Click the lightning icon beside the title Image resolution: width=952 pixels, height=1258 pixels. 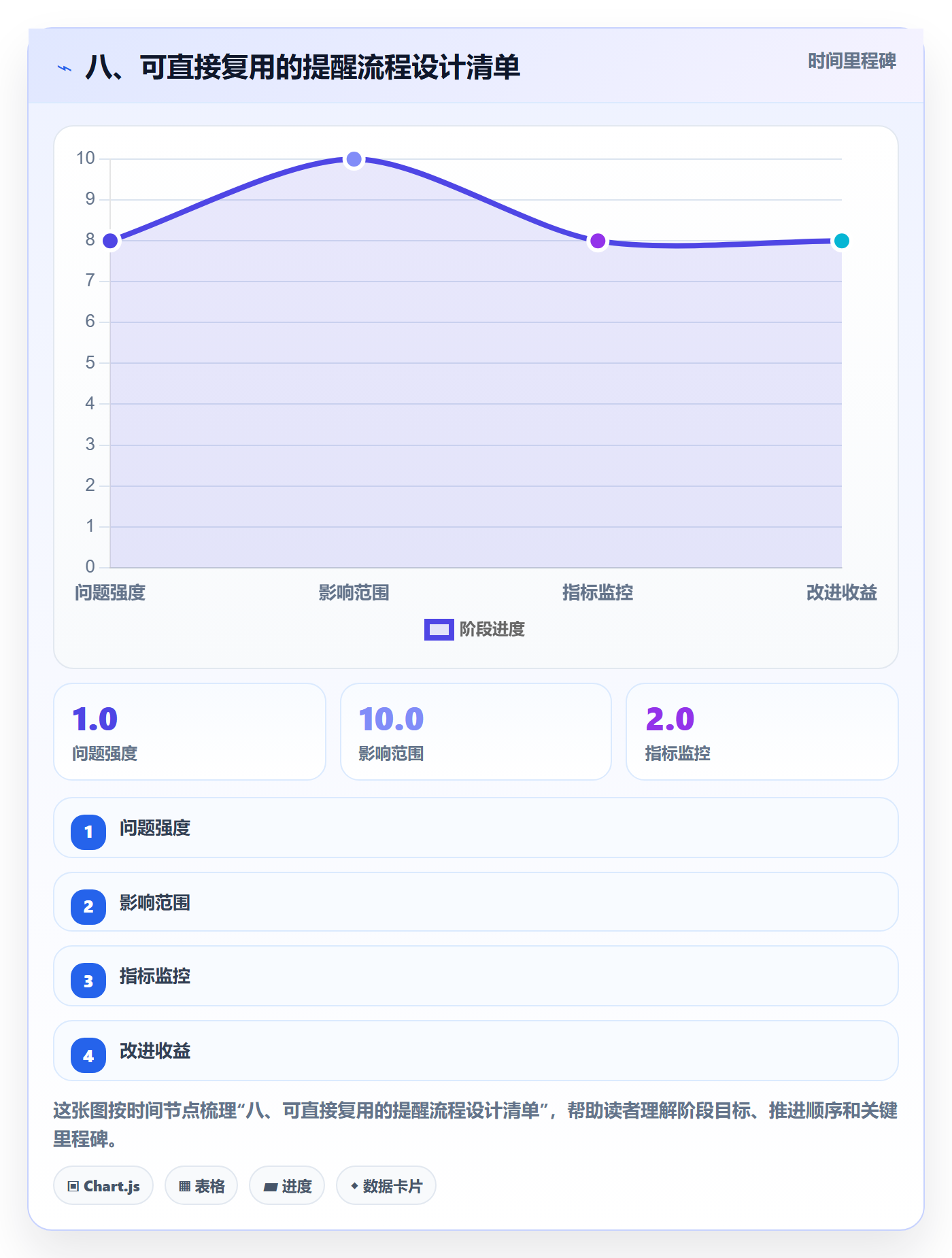[x=65, y=68]
